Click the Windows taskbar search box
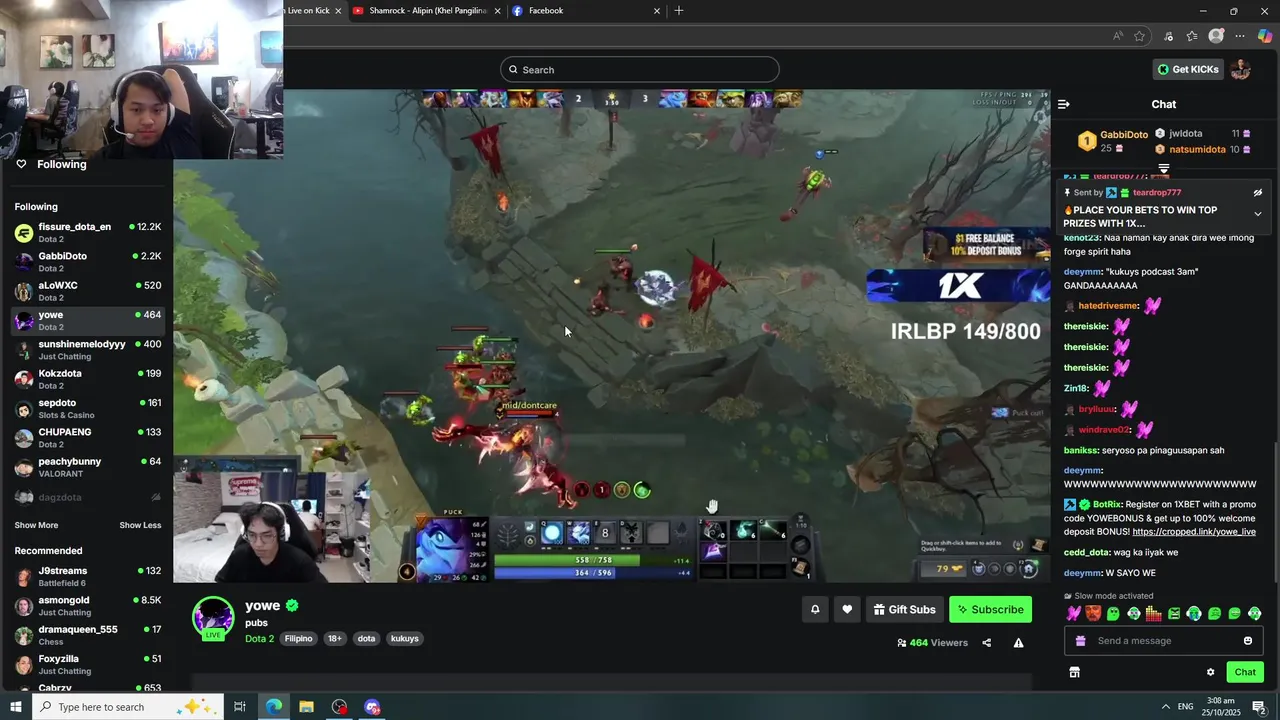Image resolution: width=1280 pixels, height=720 pixels. [129, 707]
